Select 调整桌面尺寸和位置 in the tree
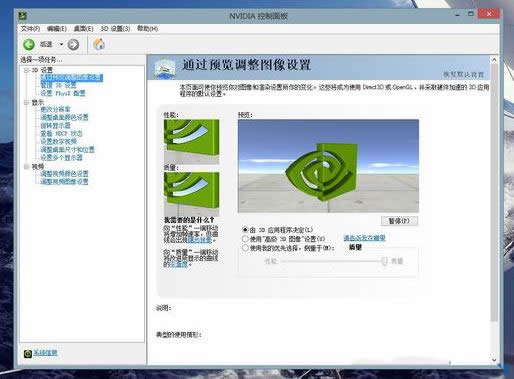Image resolution: width=514 pixels, height=379 pixels. point(67,149)
